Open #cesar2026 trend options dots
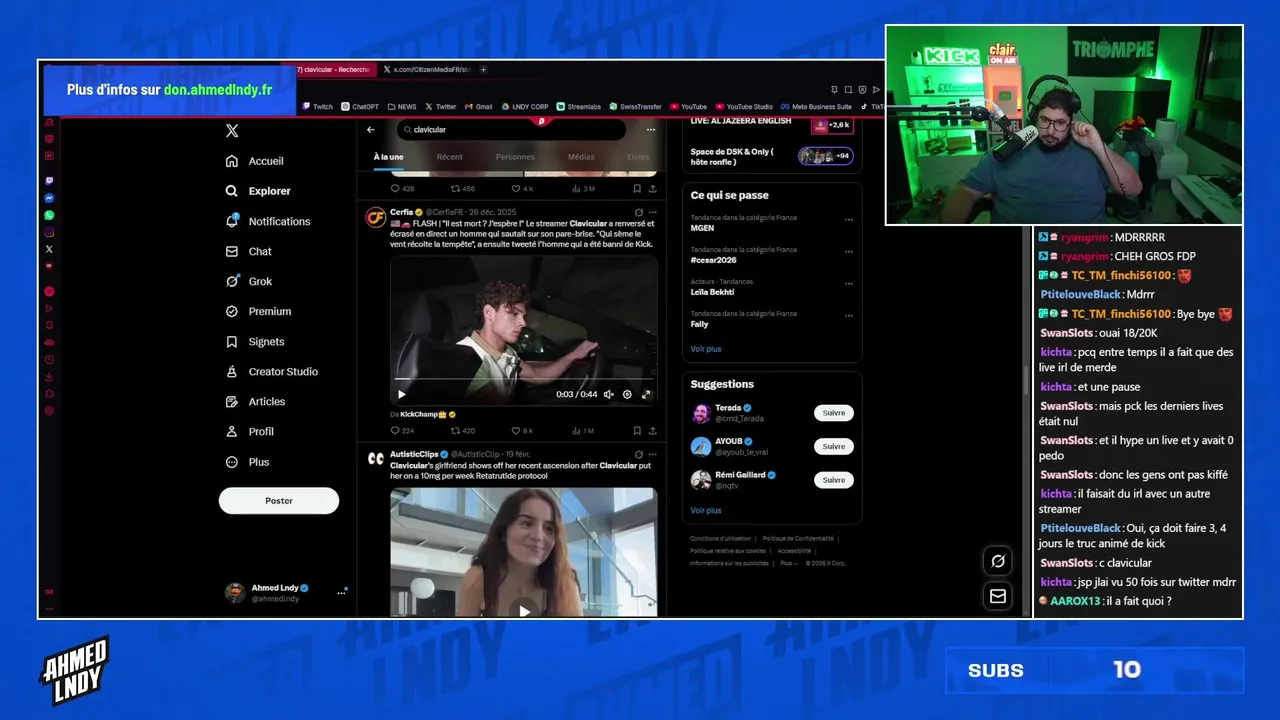Screen dimensions: 1280x720 pyautogui.click(x=848, y=252)
